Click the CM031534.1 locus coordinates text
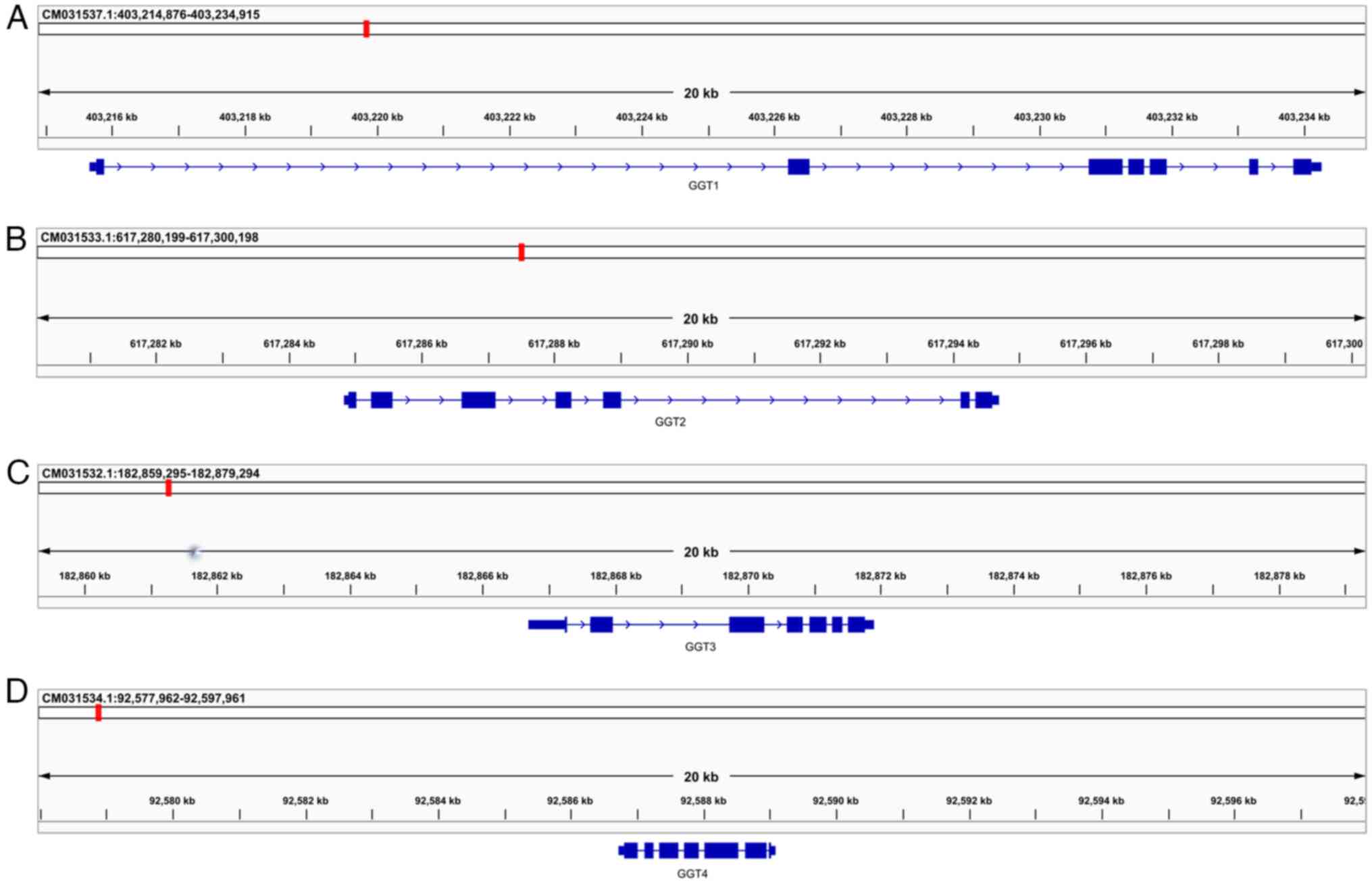The width and height of the screenshot is (1372, 883). [144, 699]
